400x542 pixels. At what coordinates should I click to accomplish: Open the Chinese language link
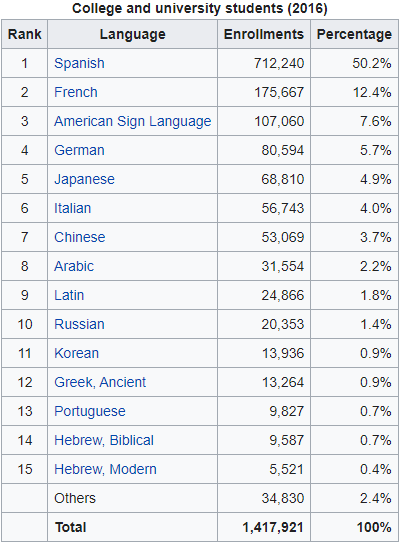click(80, 237)
